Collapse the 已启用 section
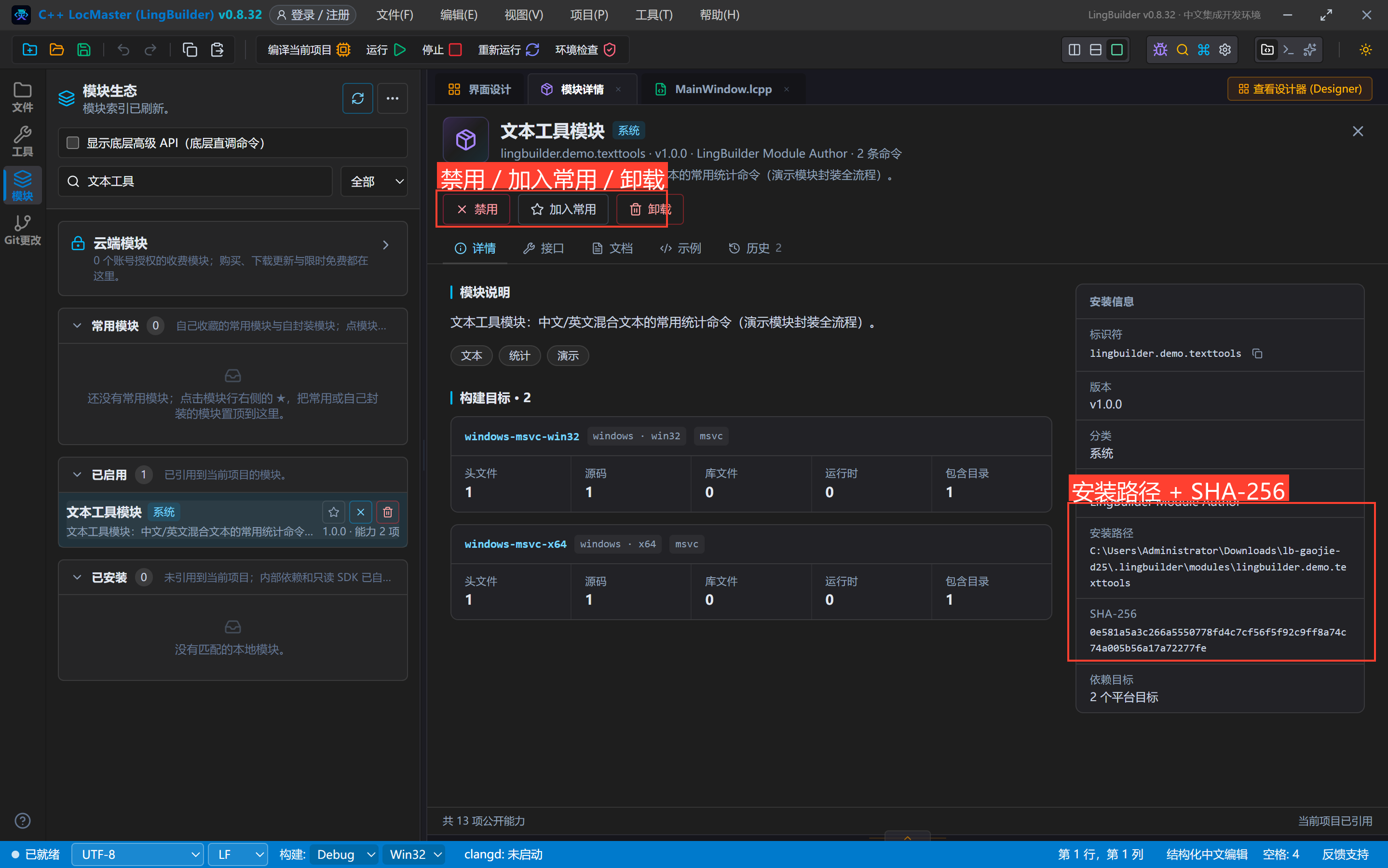This screenshot has height=868, width=1388. [x=77, y=475]
